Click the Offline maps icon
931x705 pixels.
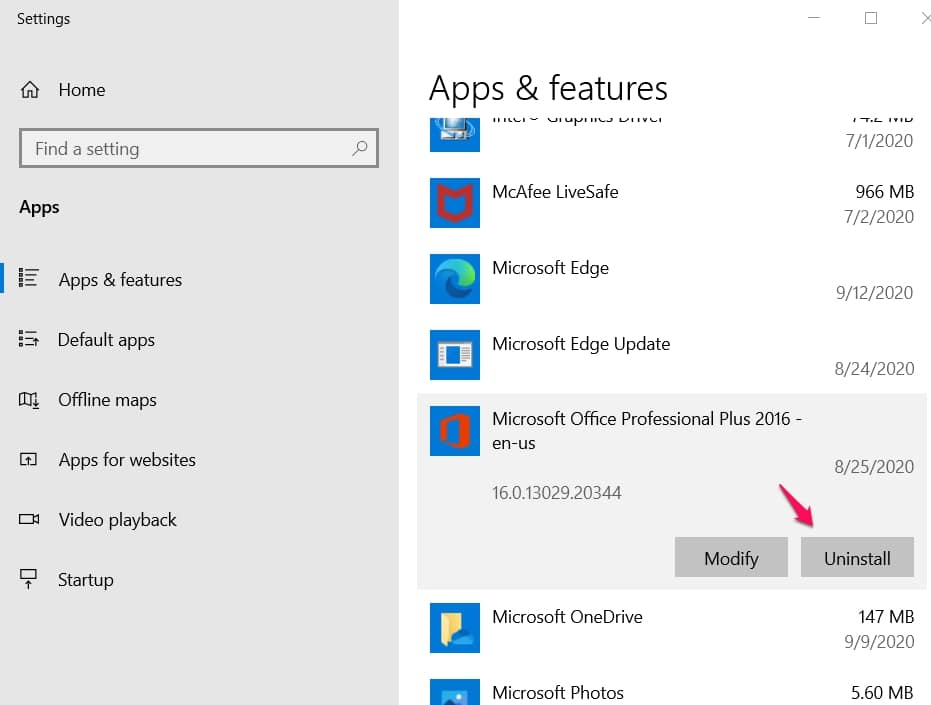pos(28,400)
